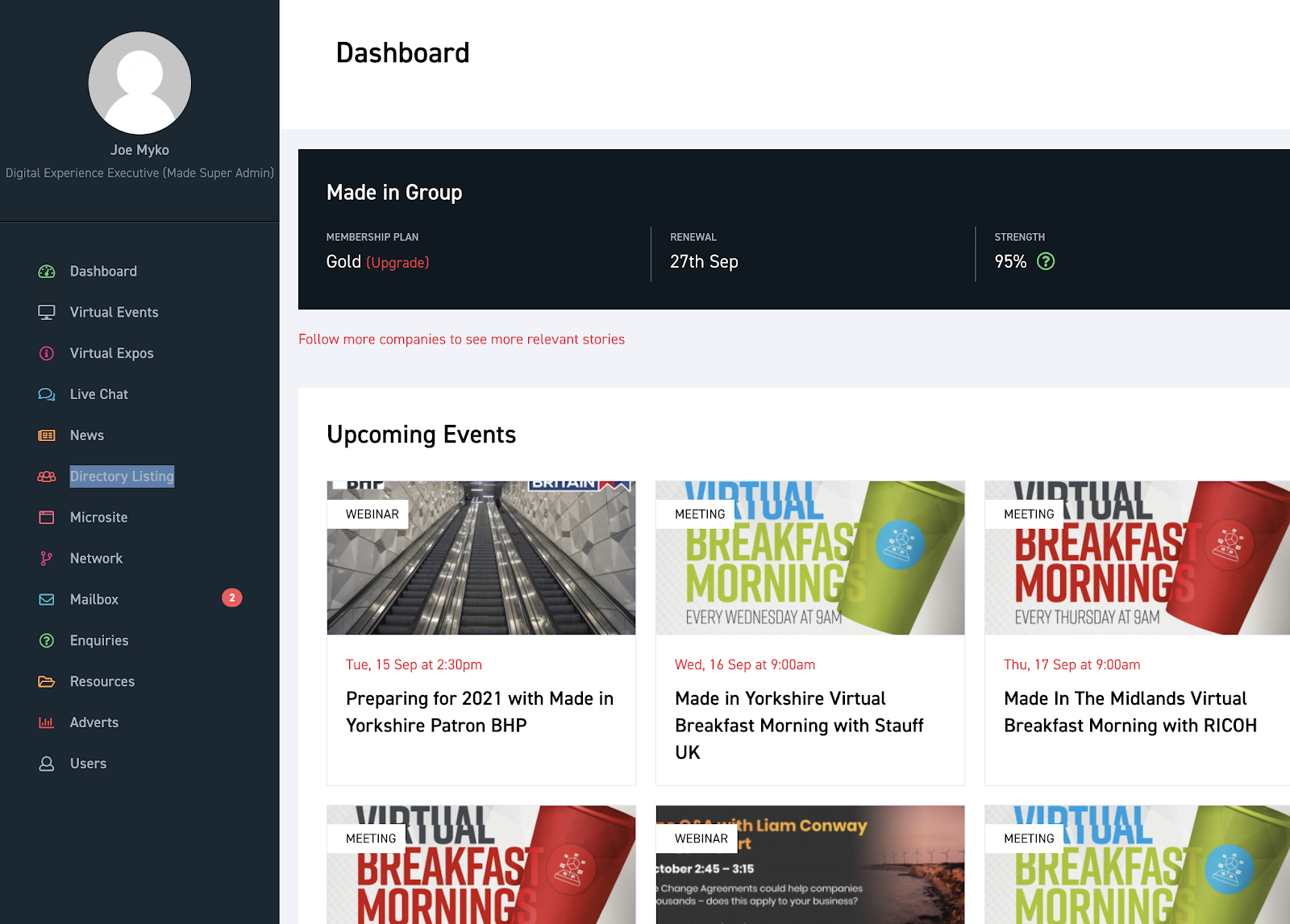The image size is (1290, 924).
Task: Click the Directory Listing people icon
Action: click(47, 477)
